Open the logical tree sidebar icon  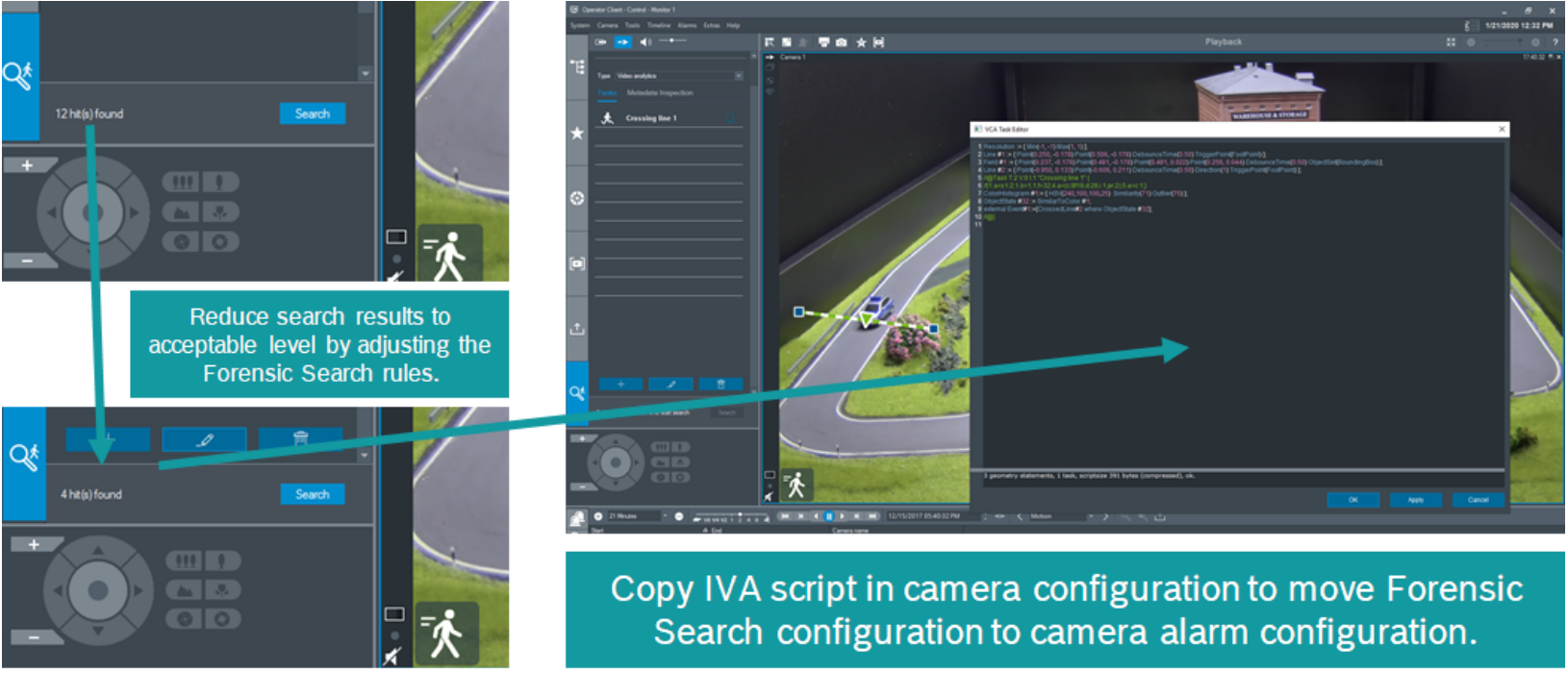tap(577, 66)
